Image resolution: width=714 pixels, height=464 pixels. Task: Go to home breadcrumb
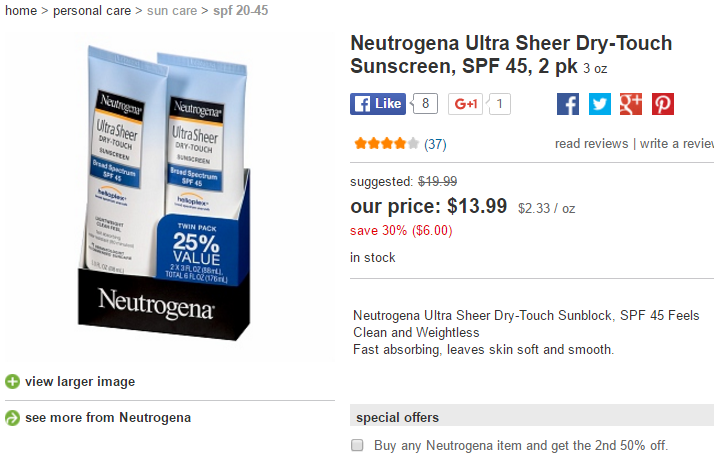coord(21,10)
